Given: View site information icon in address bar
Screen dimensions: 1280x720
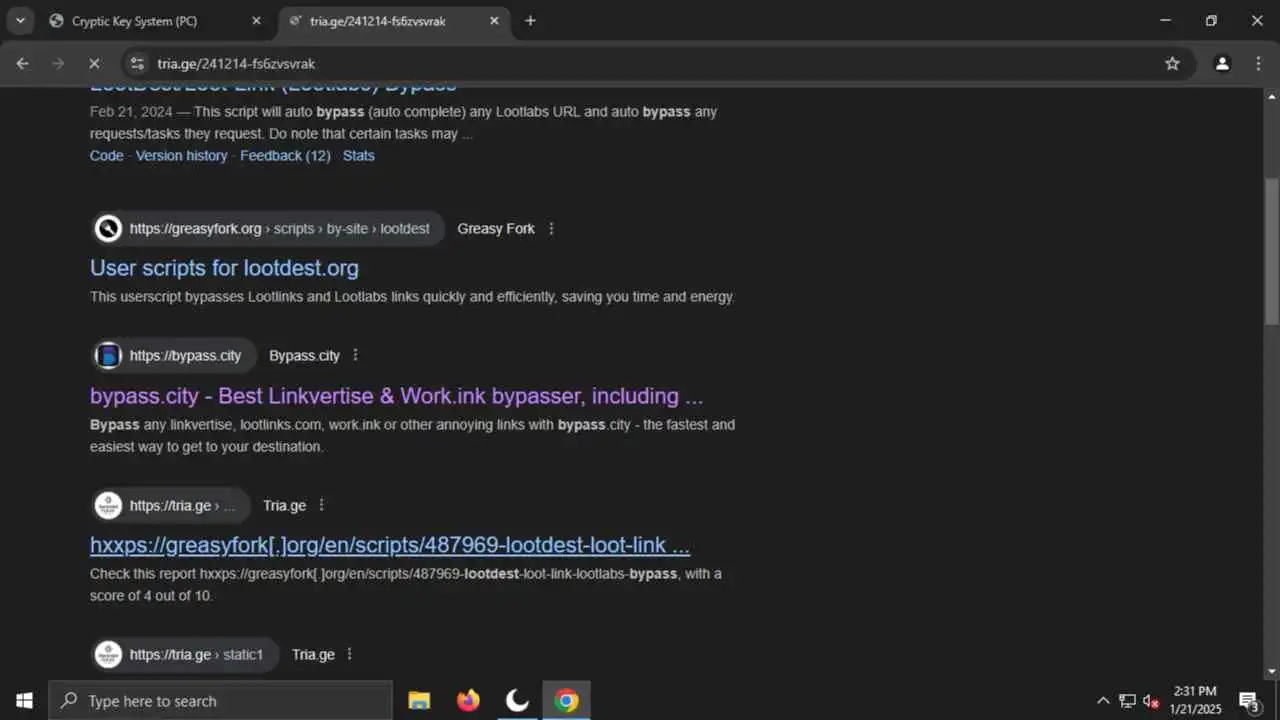Looking at the screenshot, I should [138, 63].
